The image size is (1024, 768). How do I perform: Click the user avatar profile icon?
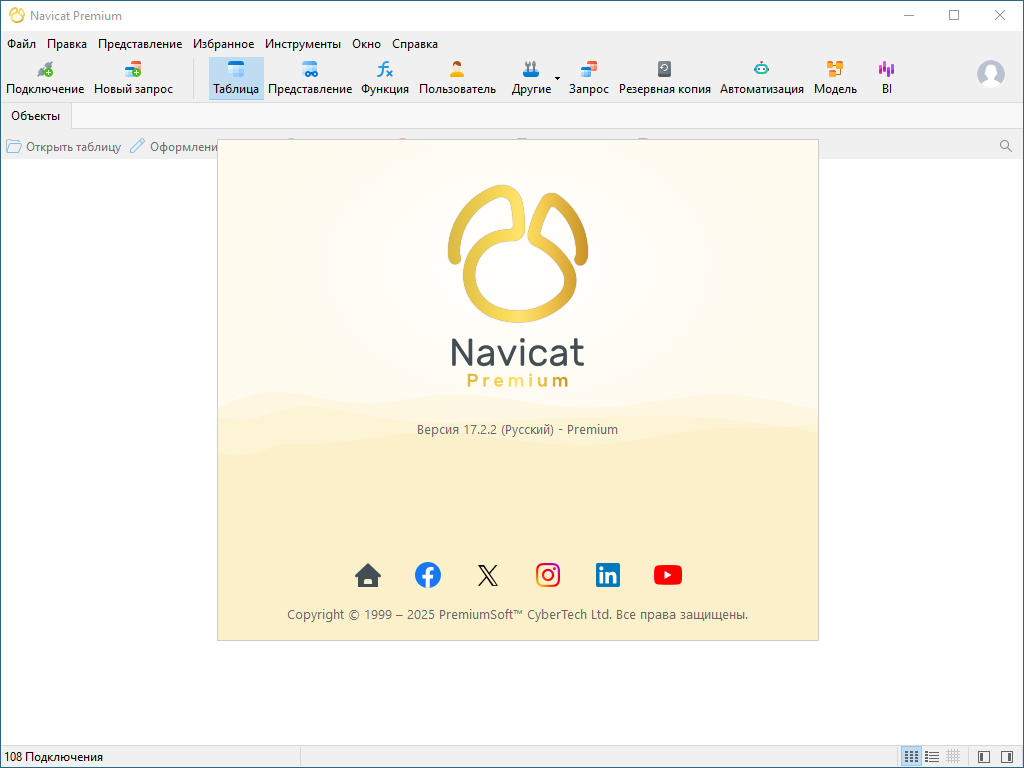[991, 74]
